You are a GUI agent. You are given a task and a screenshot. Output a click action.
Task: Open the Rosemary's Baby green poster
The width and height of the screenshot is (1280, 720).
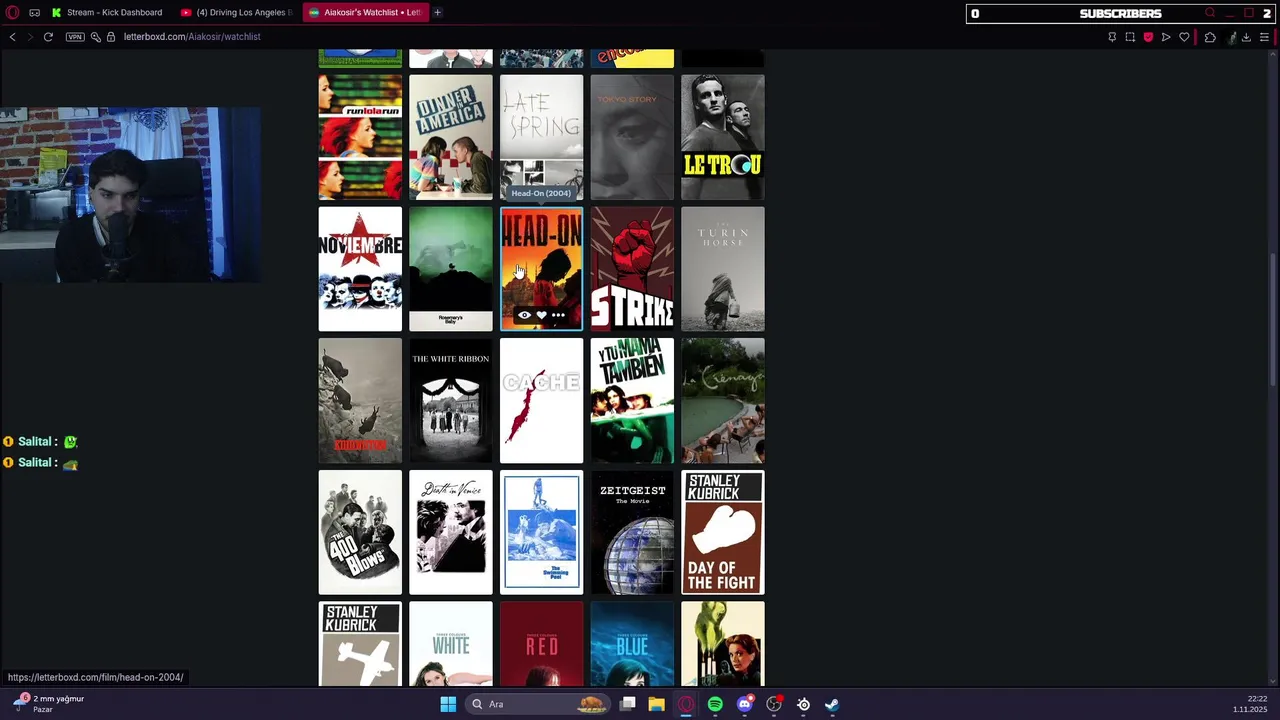point(451,269)
